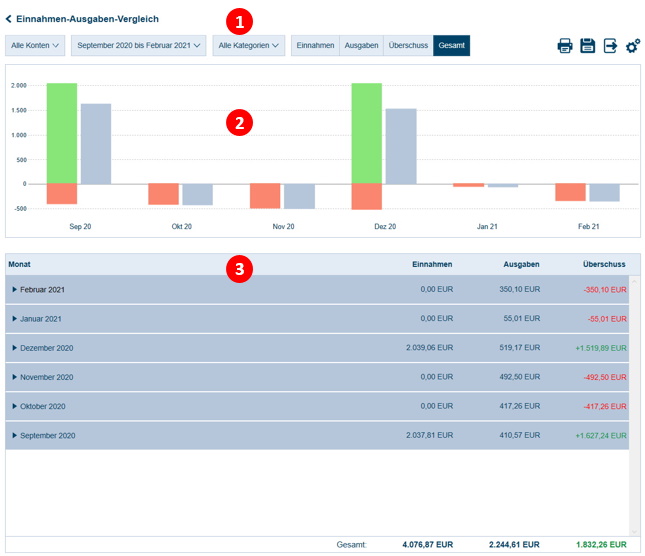Image resolution: width=645 pixels, height=556 pixels.
Task: Click the blue-gray Okt 20 surplus bar
Action: (197, 195)
